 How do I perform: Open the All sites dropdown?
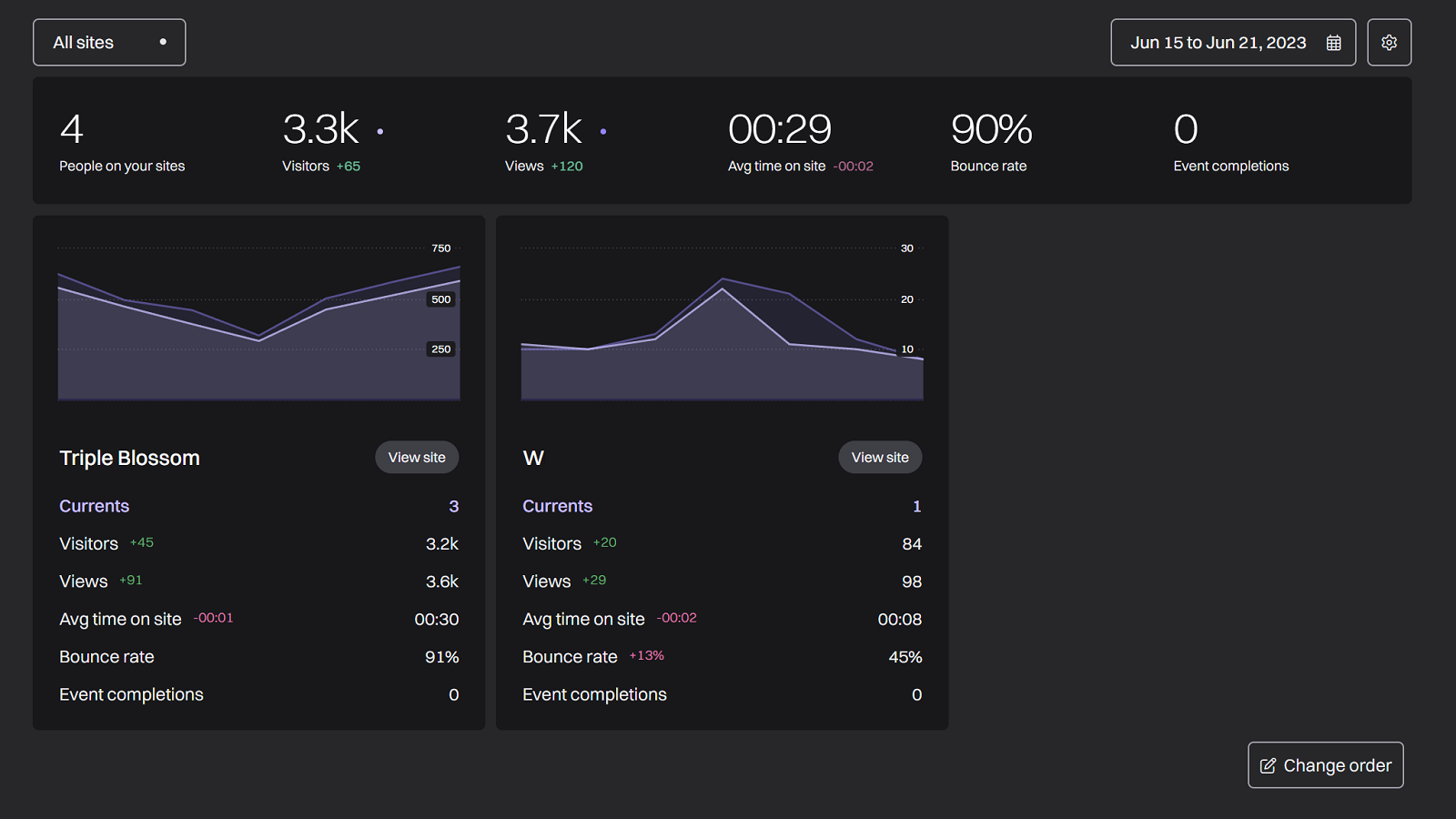(109, 42)
